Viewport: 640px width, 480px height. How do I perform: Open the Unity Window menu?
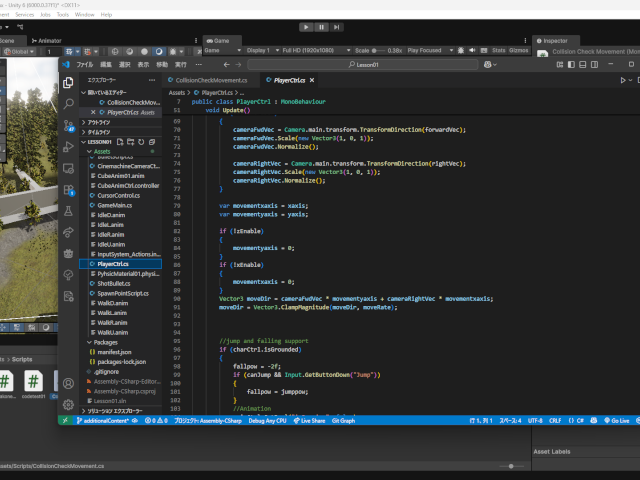click(84, 15)
